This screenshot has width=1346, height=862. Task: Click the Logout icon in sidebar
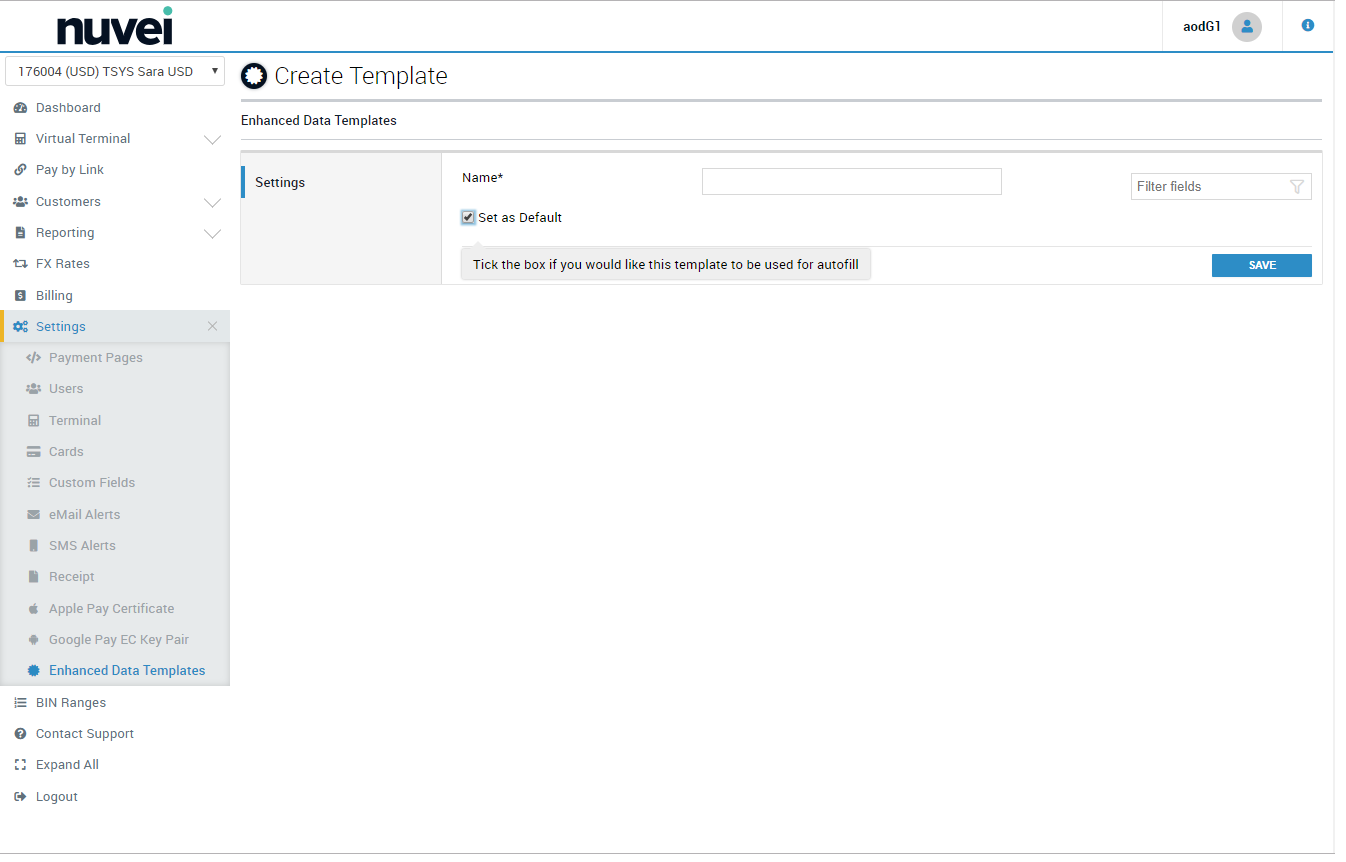tap(20, 797)
